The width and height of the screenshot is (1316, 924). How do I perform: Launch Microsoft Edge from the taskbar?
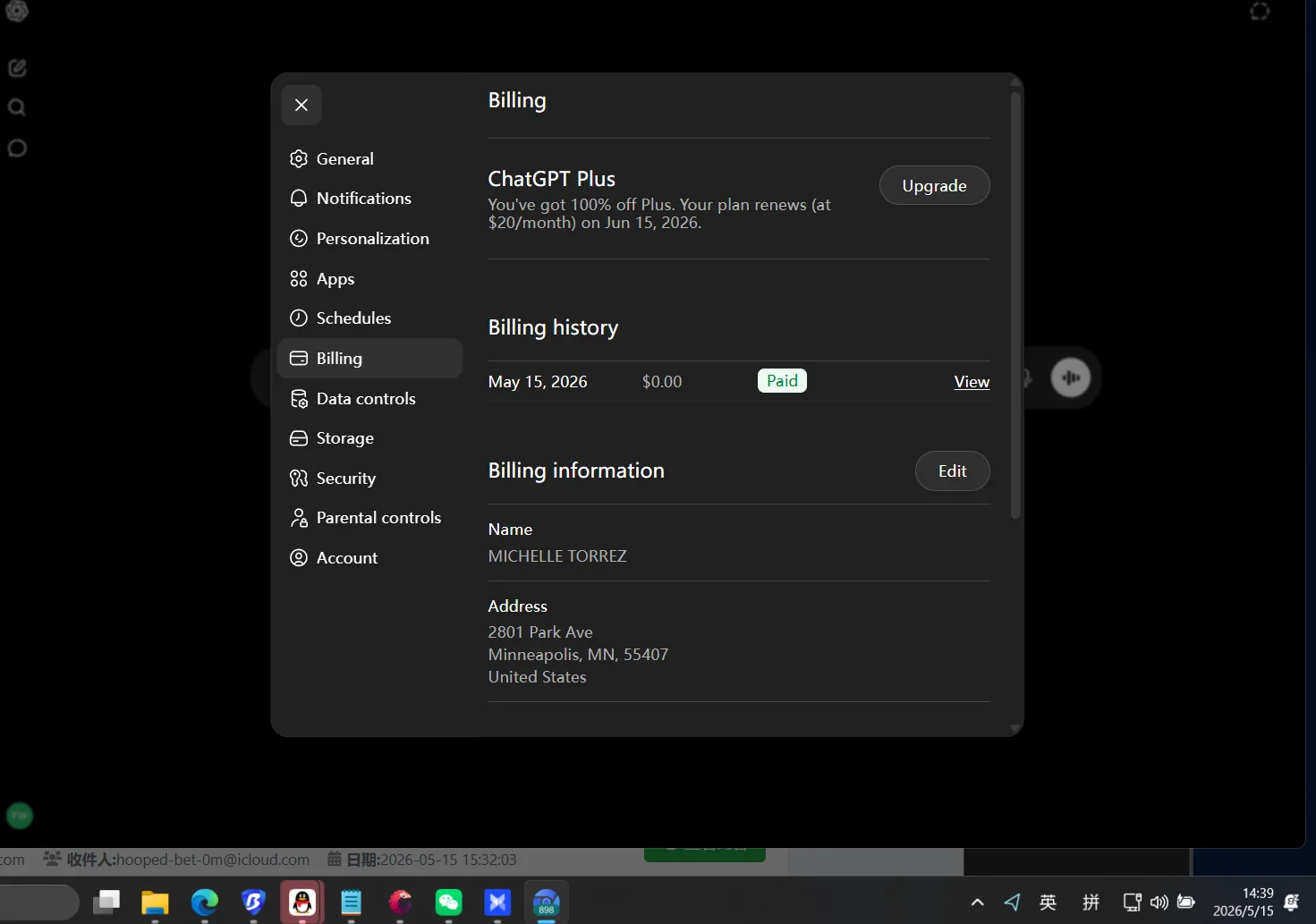tap(205, 902)
